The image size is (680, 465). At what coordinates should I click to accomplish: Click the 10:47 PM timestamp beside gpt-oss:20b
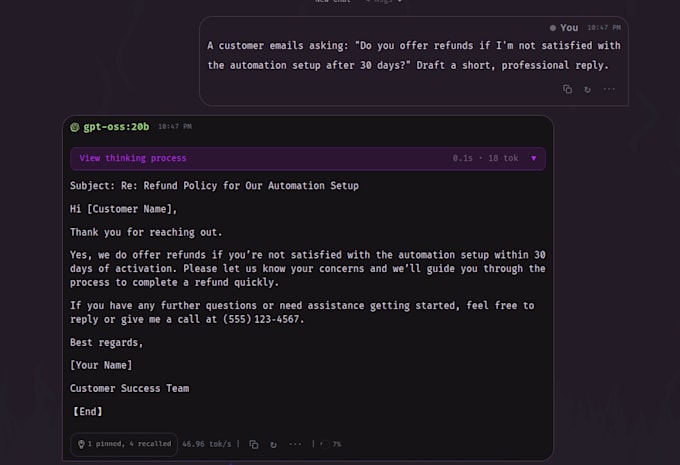click(x=175, y=127)
